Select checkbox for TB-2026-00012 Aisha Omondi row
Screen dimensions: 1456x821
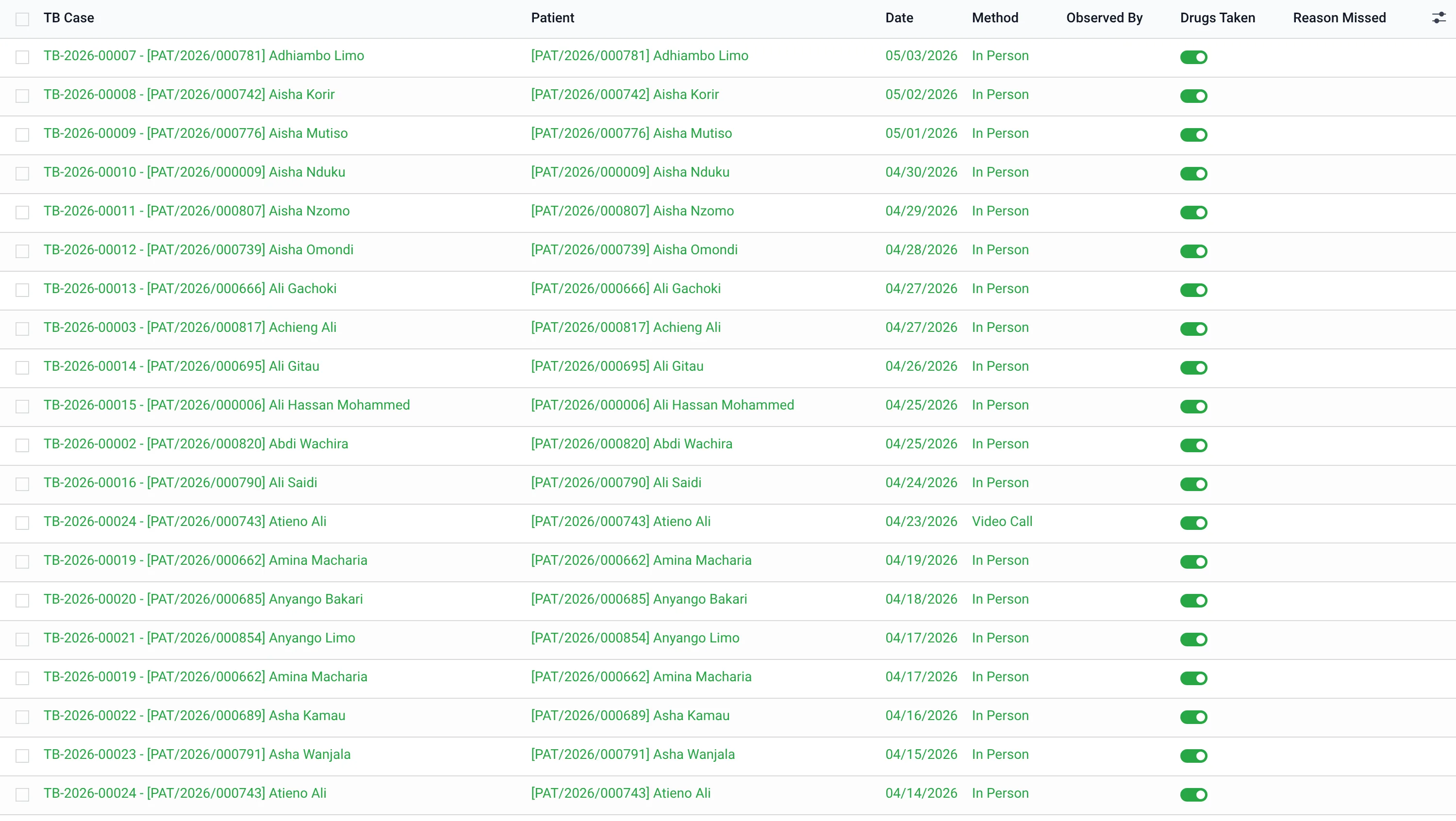(x=22, y=251)
